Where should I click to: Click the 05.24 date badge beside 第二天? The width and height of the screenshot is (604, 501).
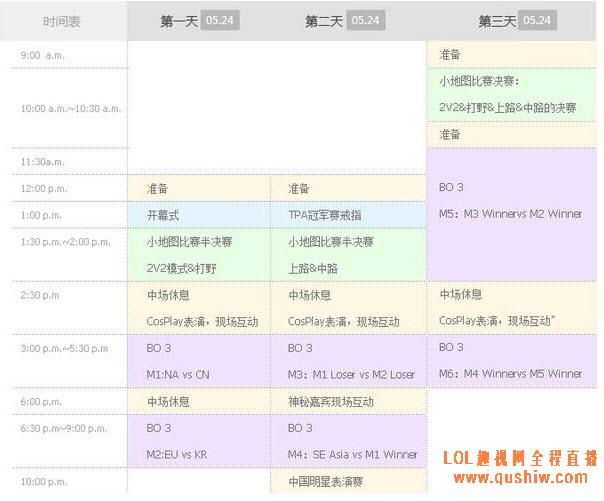[365, 20]
